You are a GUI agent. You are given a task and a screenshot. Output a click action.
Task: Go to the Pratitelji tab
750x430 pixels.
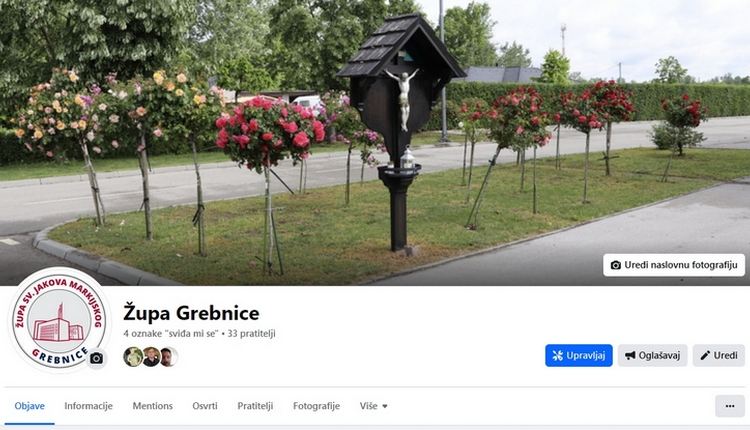click(255, 406)
